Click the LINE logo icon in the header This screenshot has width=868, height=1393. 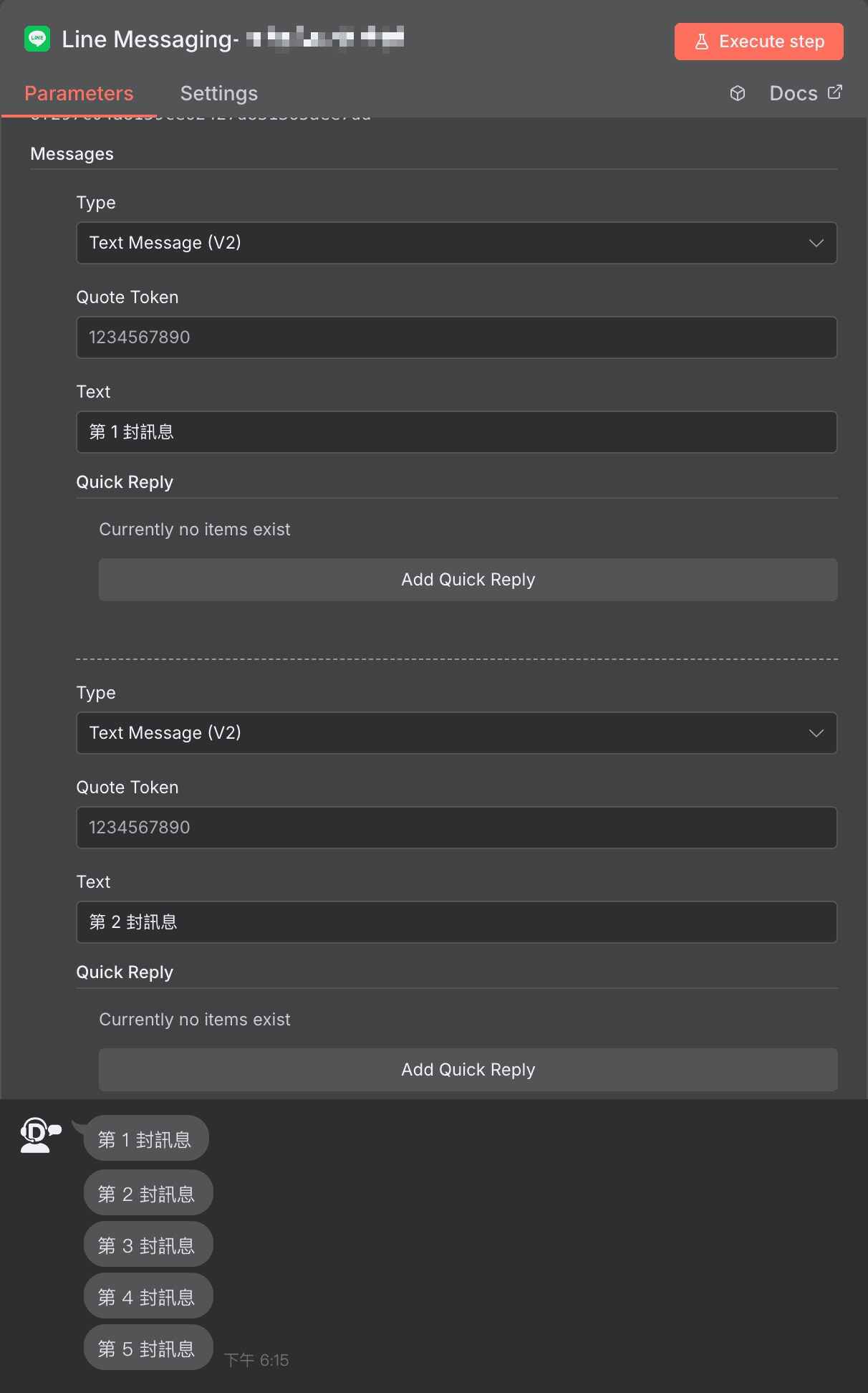[x=37, y=39]
